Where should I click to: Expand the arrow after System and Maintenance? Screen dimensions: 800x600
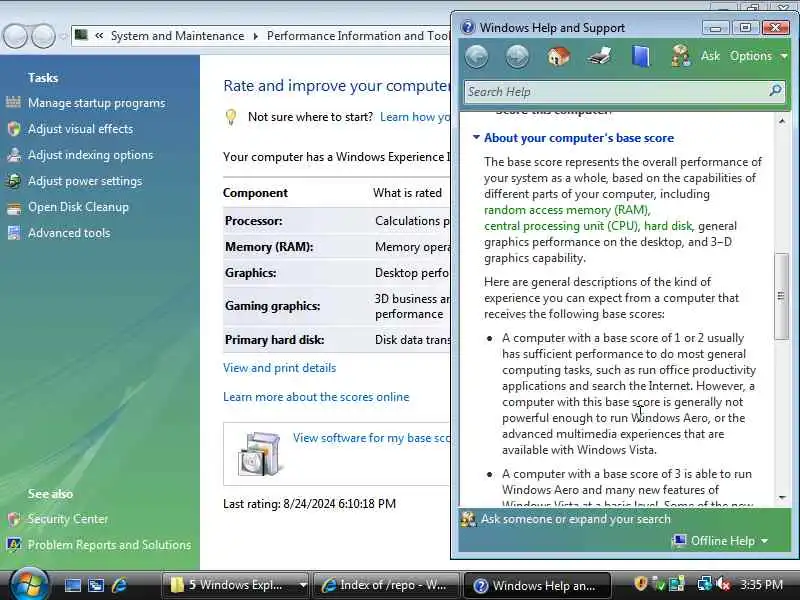(x=256, y=36)
